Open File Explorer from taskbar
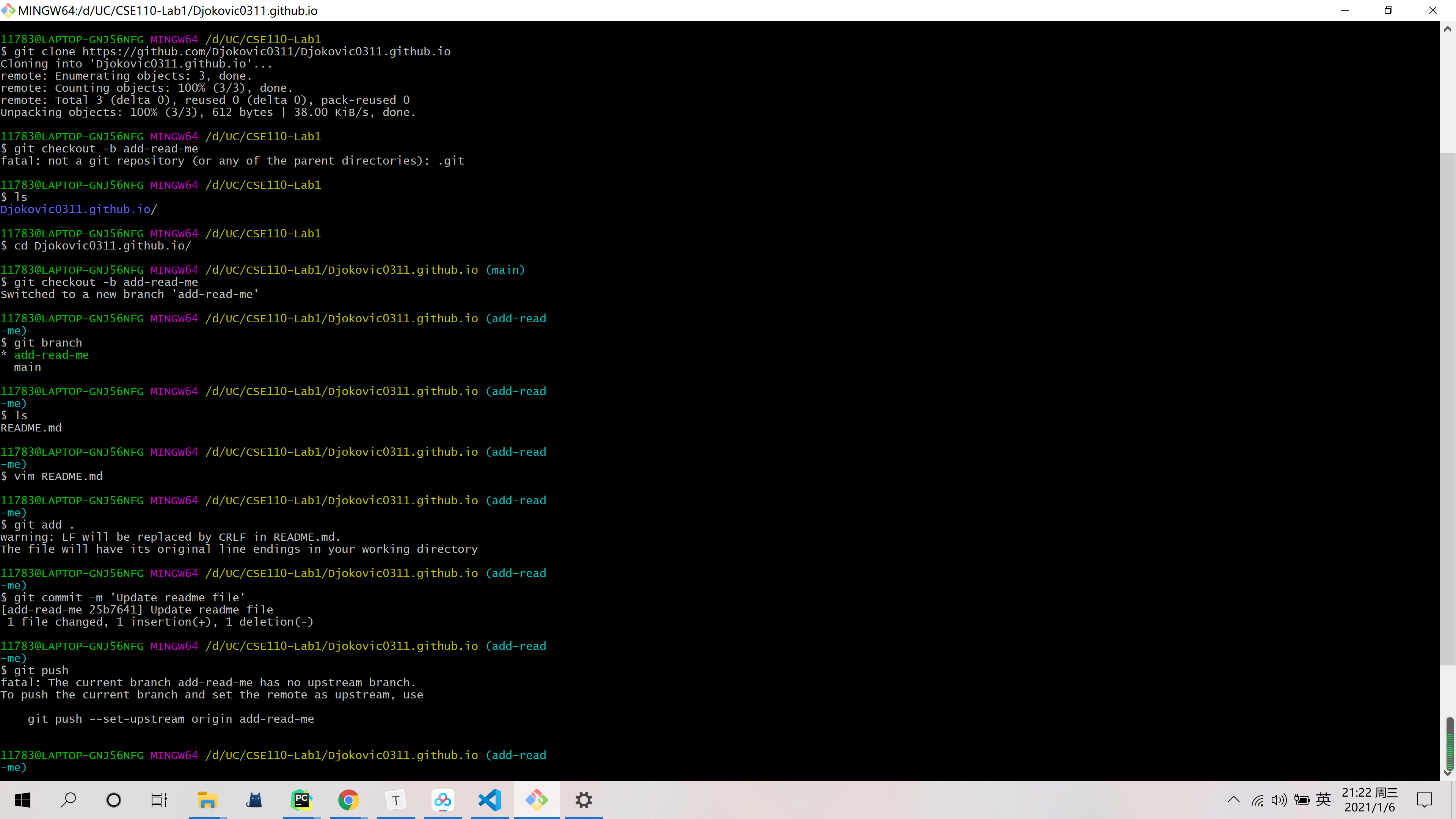Viewport: 1456px width, 819px height. tap(207, 800)
